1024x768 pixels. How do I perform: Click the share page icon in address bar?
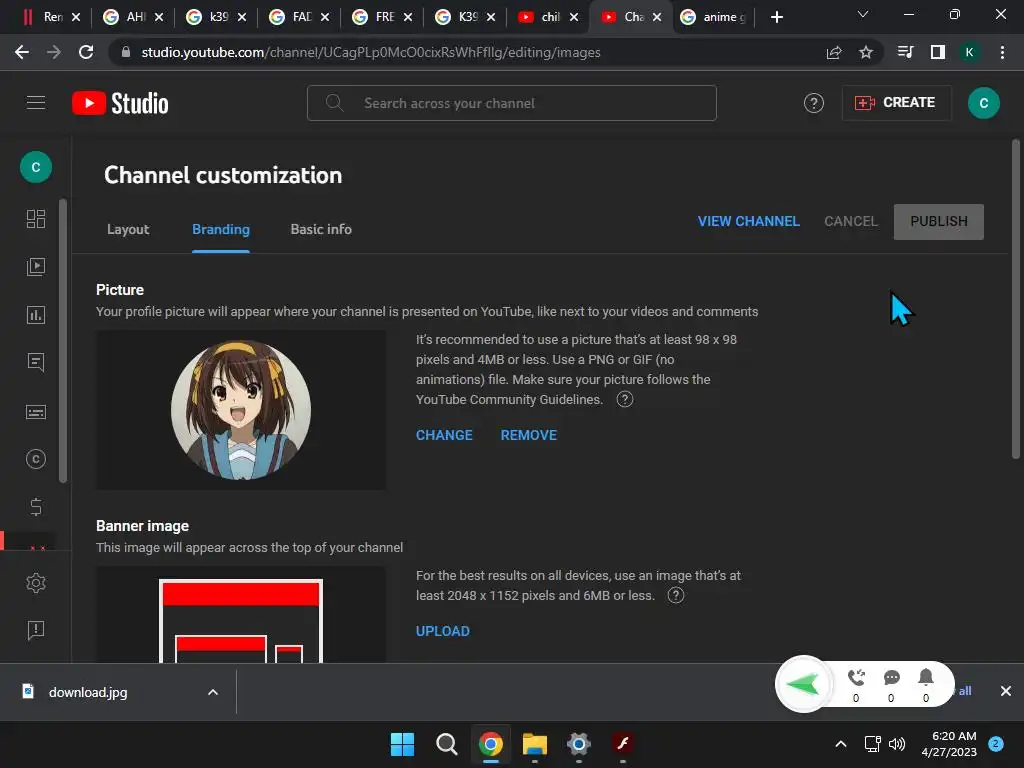pyautogui.click(x=834, y=52)
